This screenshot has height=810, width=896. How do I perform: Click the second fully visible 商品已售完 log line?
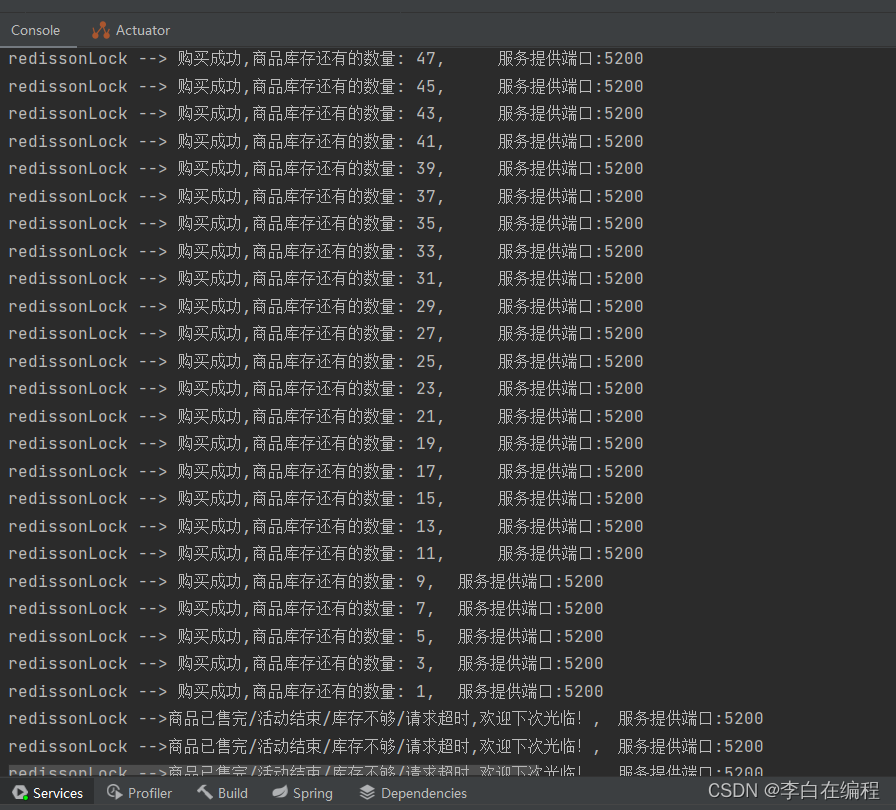(x=386, y=747)
